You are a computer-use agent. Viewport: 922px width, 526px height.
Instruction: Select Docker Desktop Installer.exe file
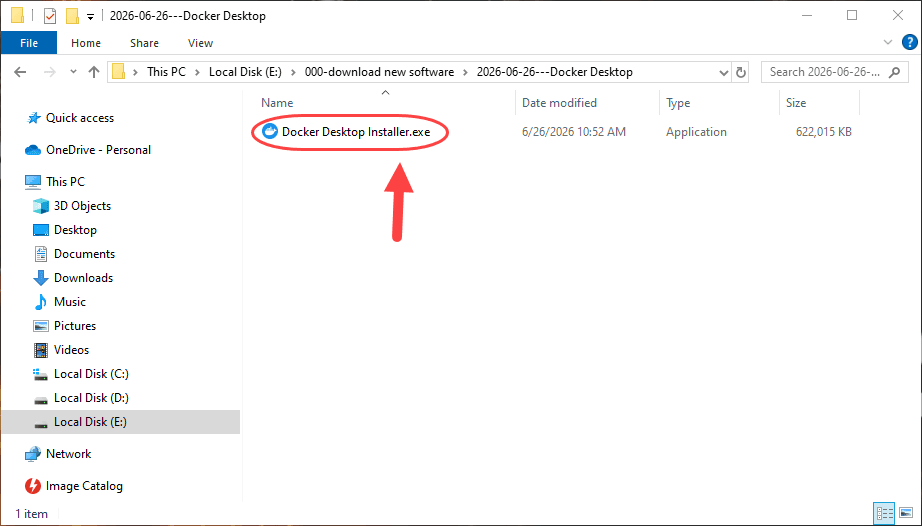(x=356, y=132)
